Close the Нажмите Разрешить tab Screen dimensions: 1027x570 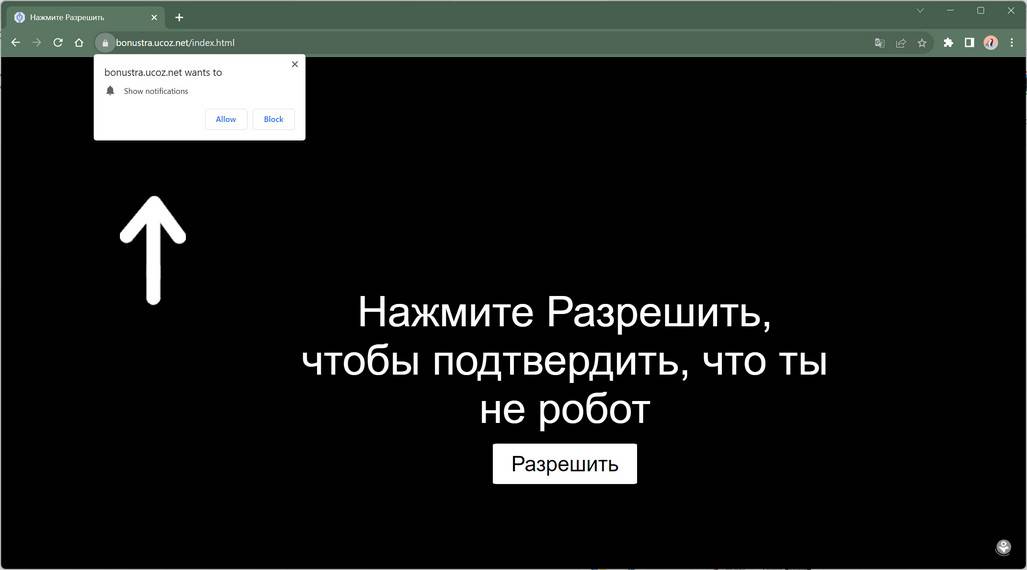[154, 18]
